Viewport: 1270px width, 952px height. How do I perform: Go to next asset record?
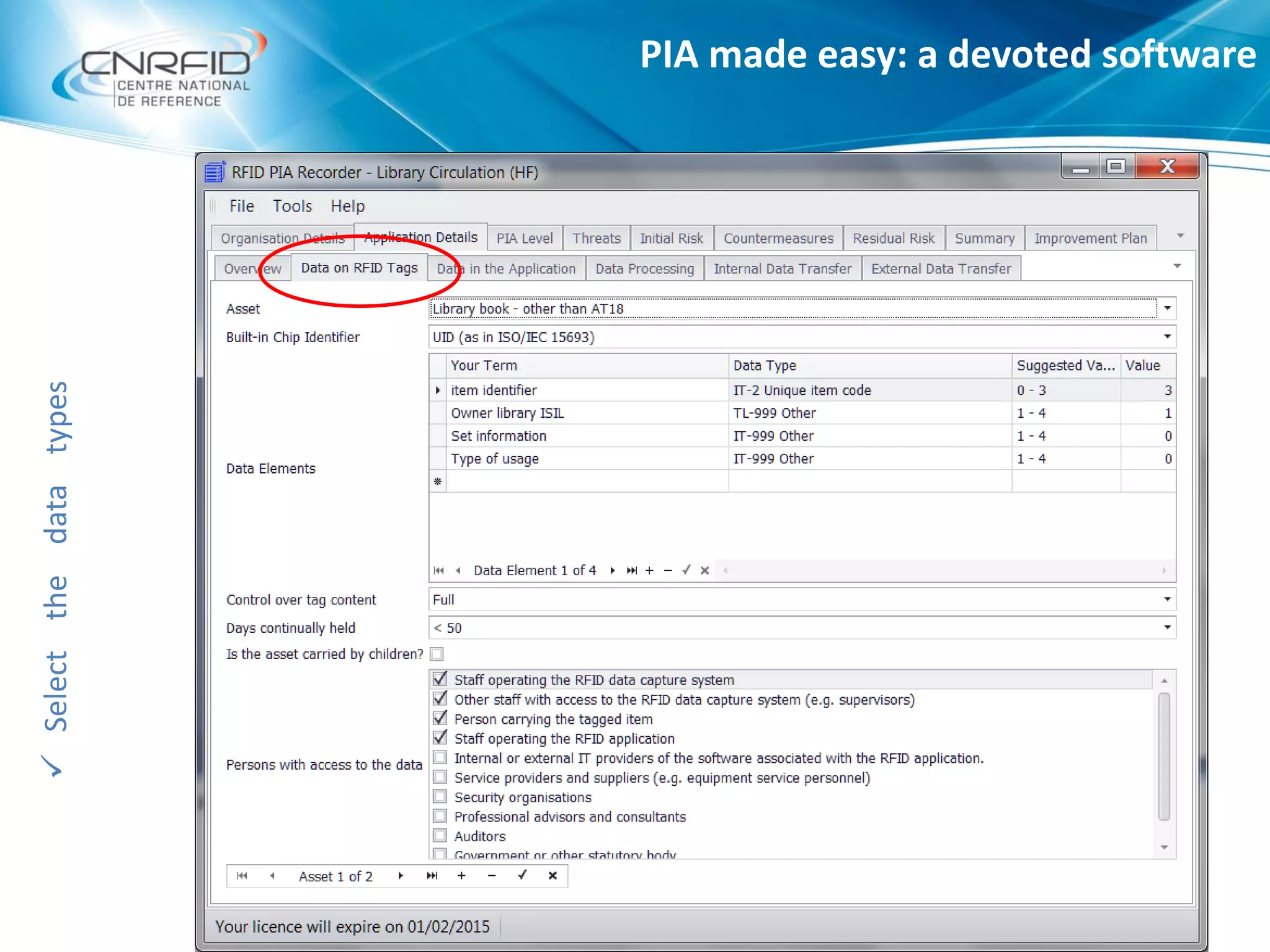point(401,876)
